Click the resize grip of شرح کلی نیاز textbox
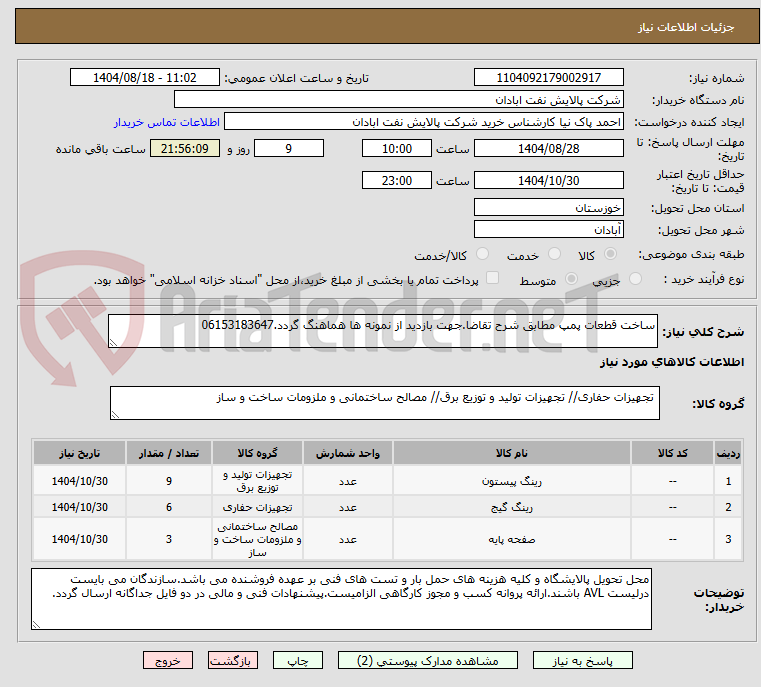761x687 pixels. pos(114,343)
